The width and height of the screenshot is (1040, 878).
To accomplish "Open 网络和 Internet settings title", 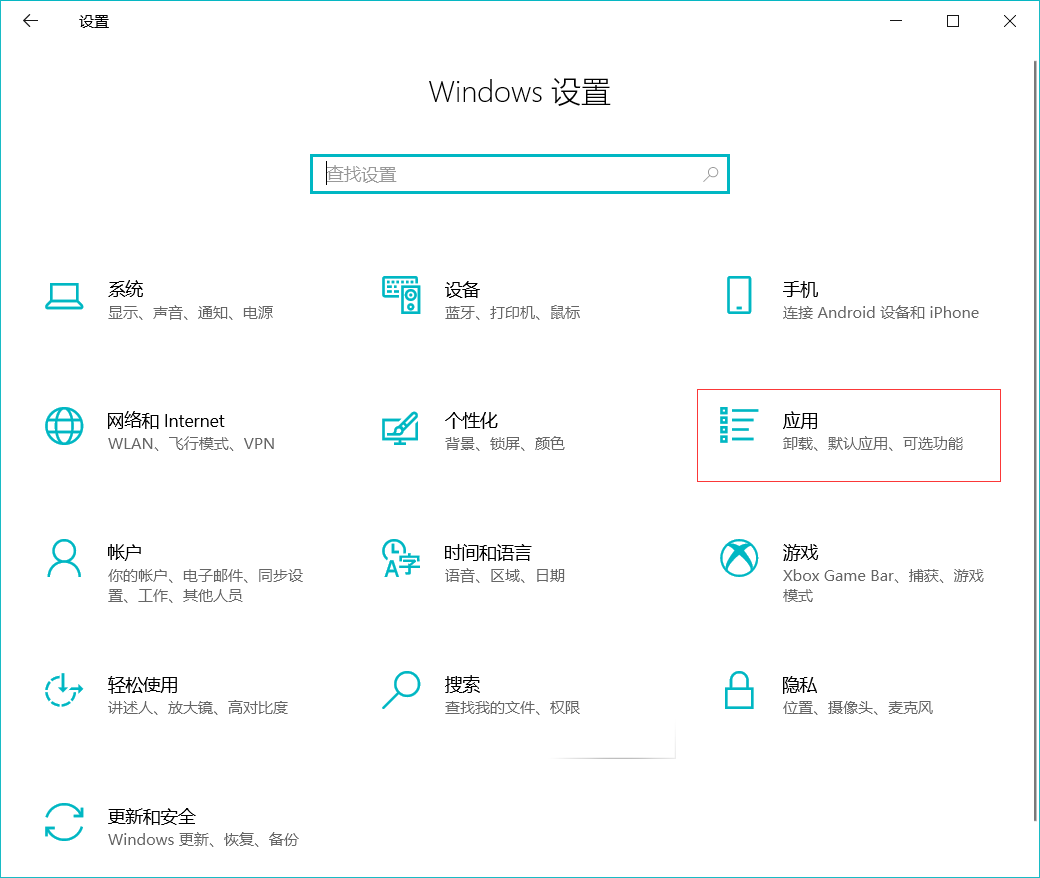I will (166, 421).
